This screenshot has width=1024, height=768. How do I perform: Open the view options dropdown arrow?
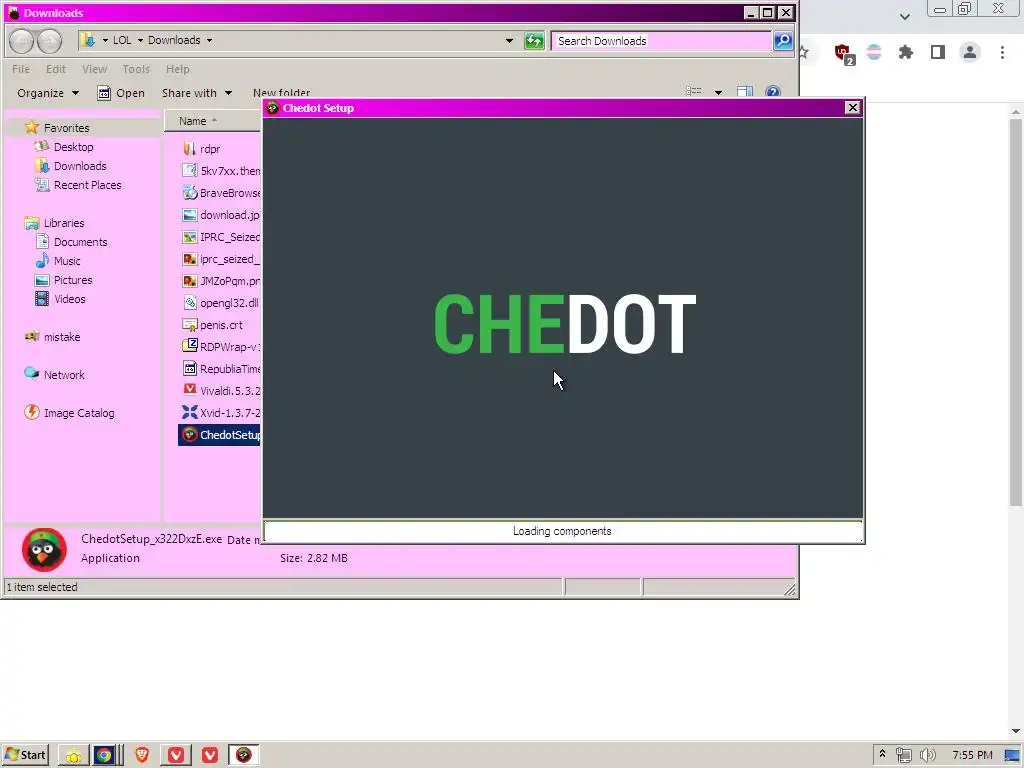[x=718, y=93]
